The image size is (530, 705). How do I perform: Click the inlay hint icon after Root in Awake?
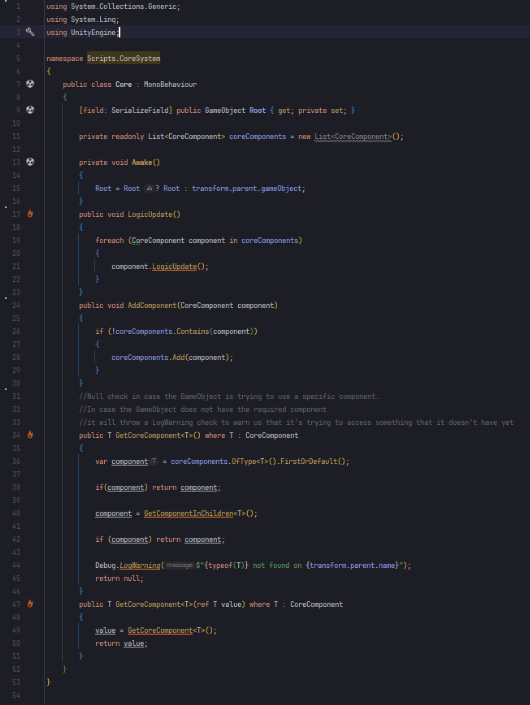click(149, 188)
